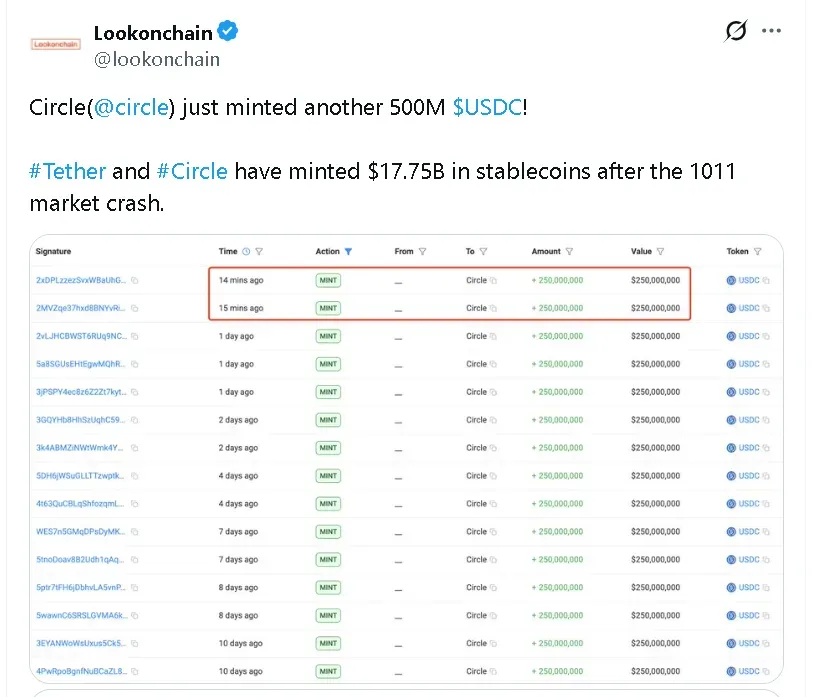This screenshot has width=814, height=697.
Task: Toggle the filter on the Amount column
Action: tap(569, 251)
